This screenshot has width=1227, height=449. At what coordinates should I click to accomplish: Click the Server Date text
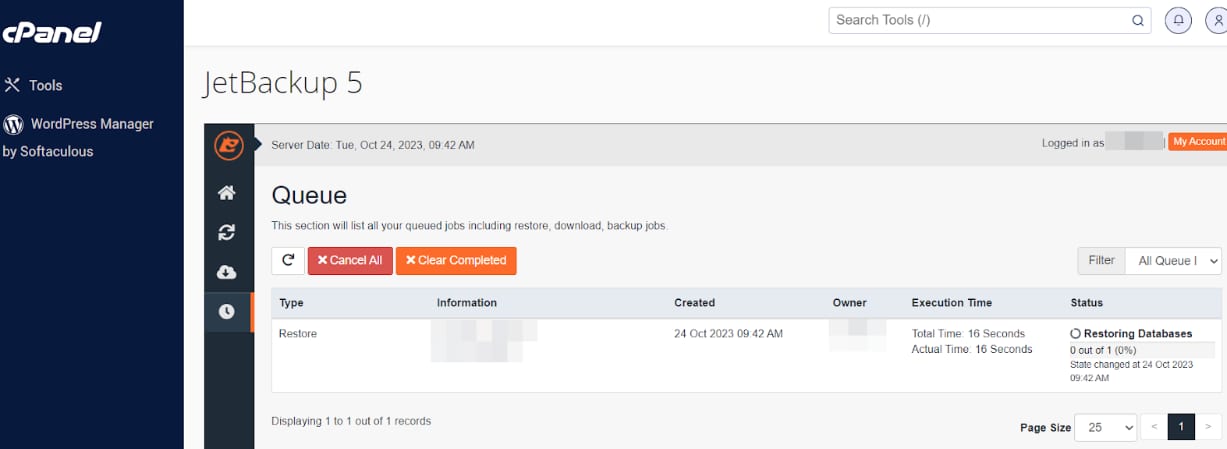373,145
